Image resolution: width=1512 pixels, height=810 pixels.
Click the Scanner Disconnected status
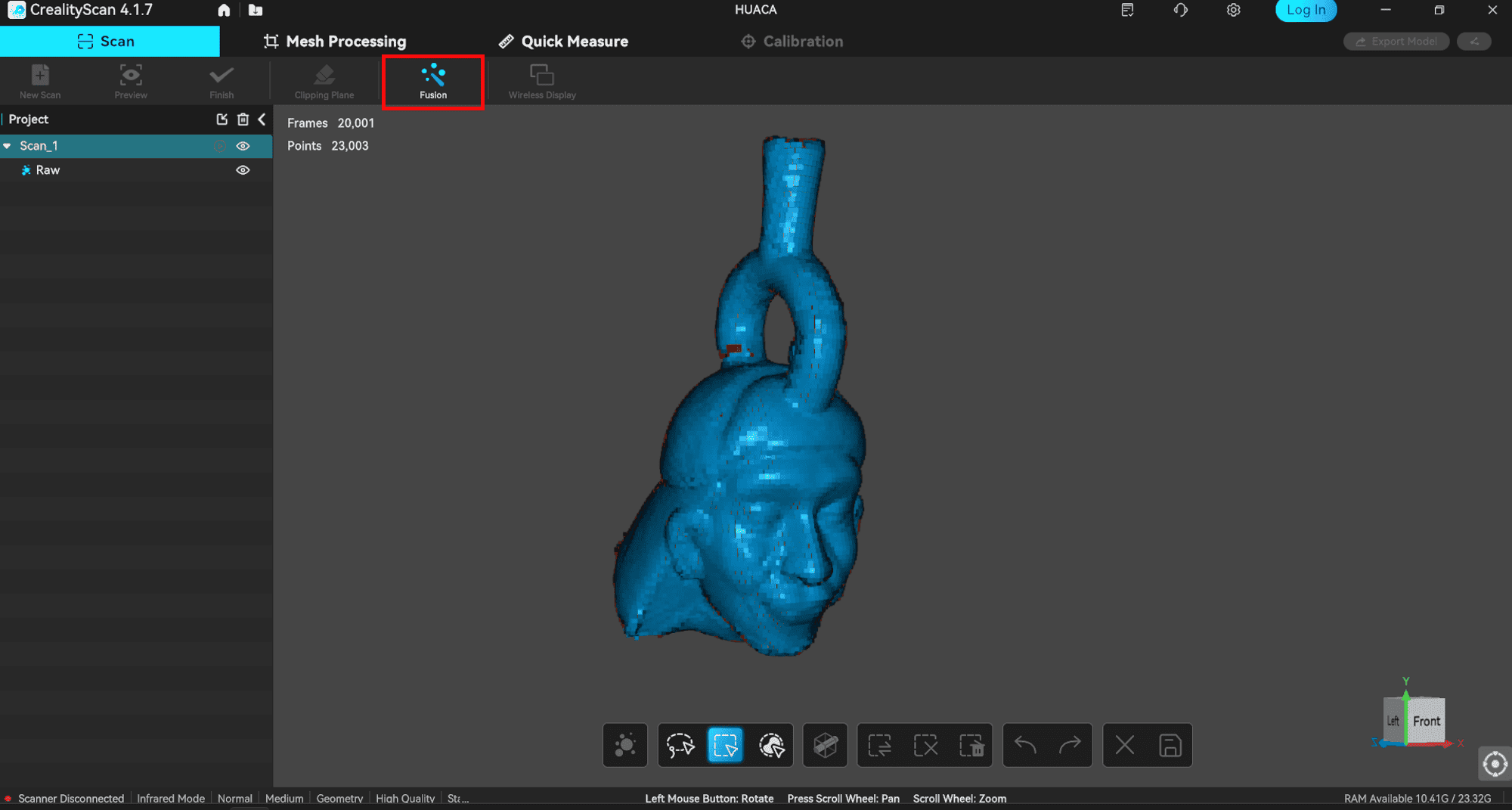(x=70, y=799)
